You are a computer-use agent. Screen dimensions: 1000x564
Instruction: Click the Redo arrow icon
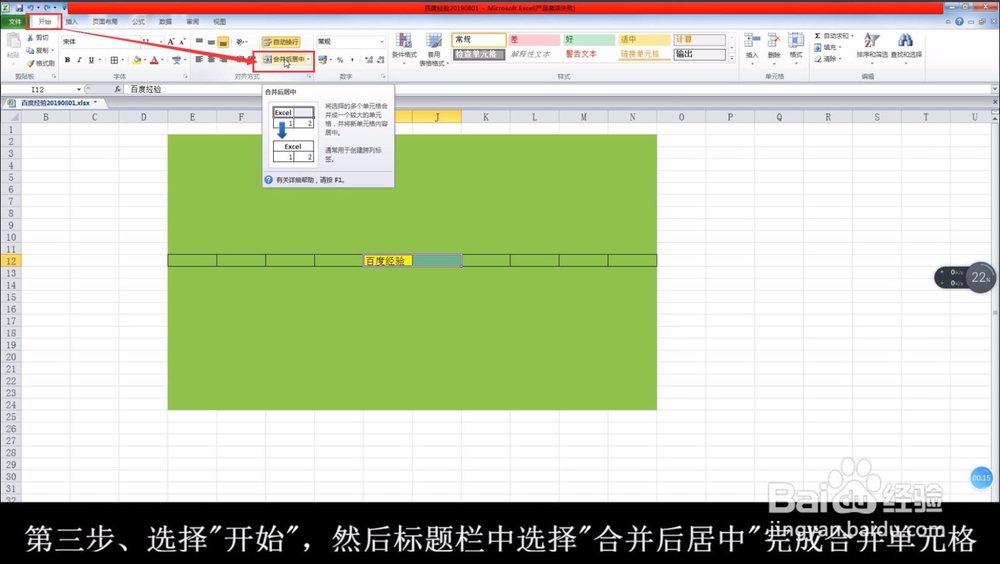click(47, 8)
